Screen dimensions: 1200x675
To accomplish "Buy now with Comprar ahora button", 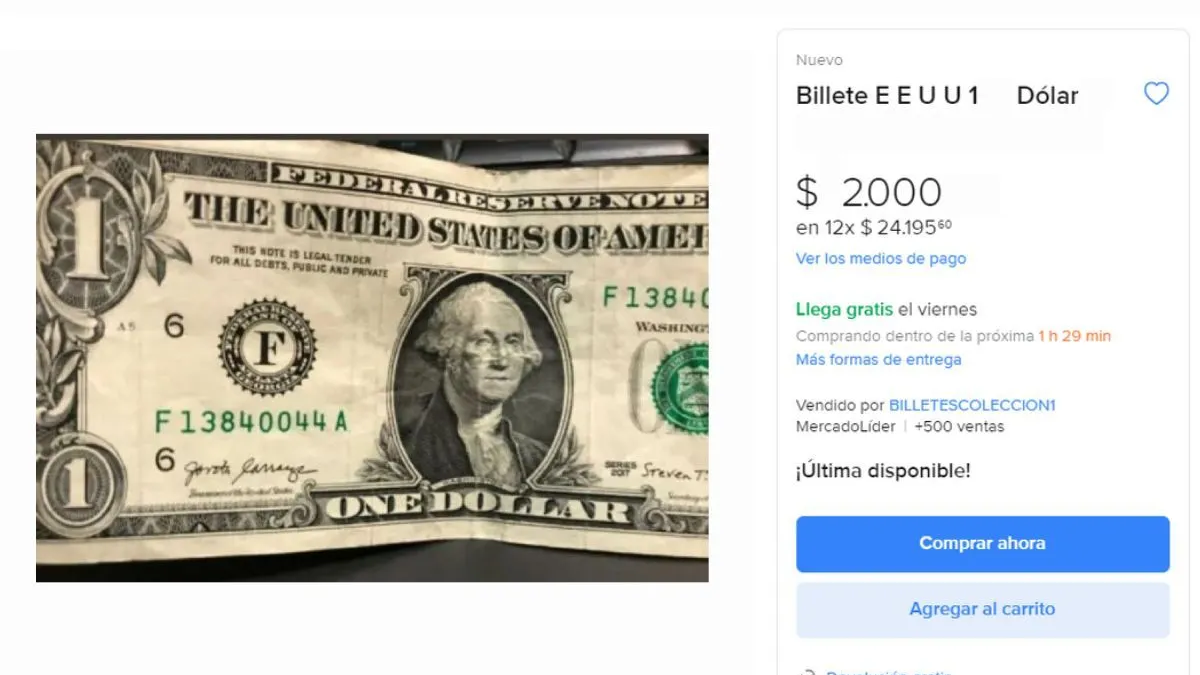I will point(982,544).
